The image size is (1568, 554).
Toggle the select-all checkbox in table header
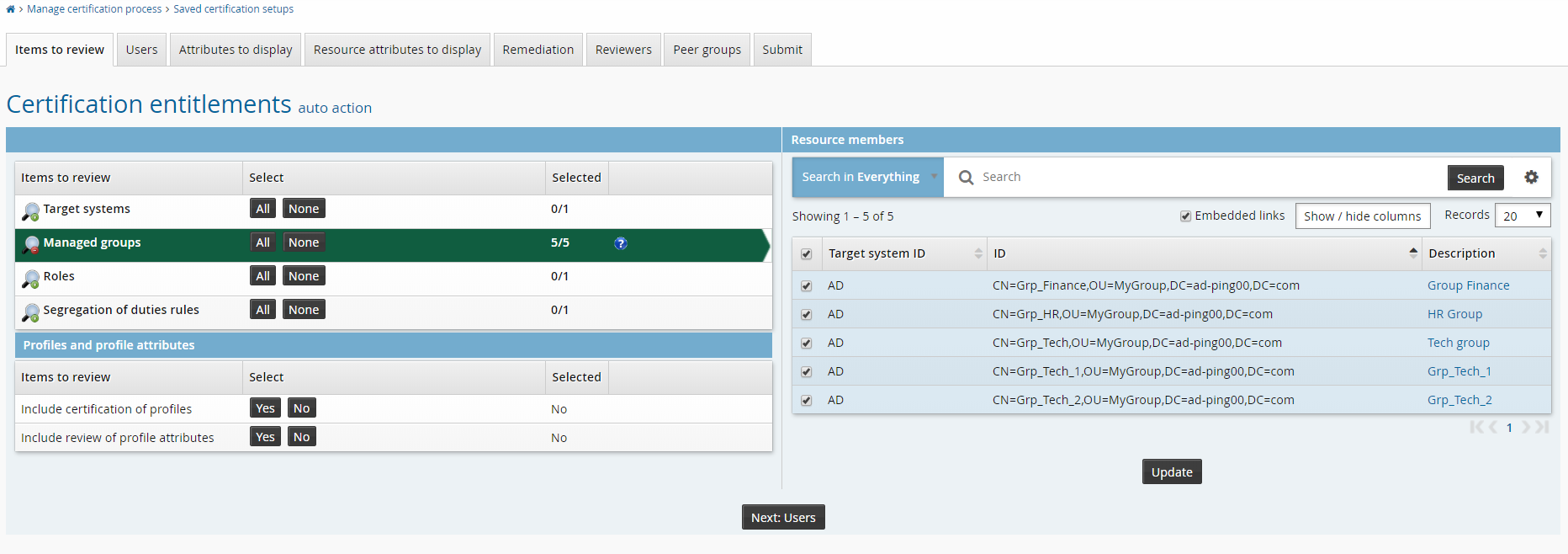807,254
